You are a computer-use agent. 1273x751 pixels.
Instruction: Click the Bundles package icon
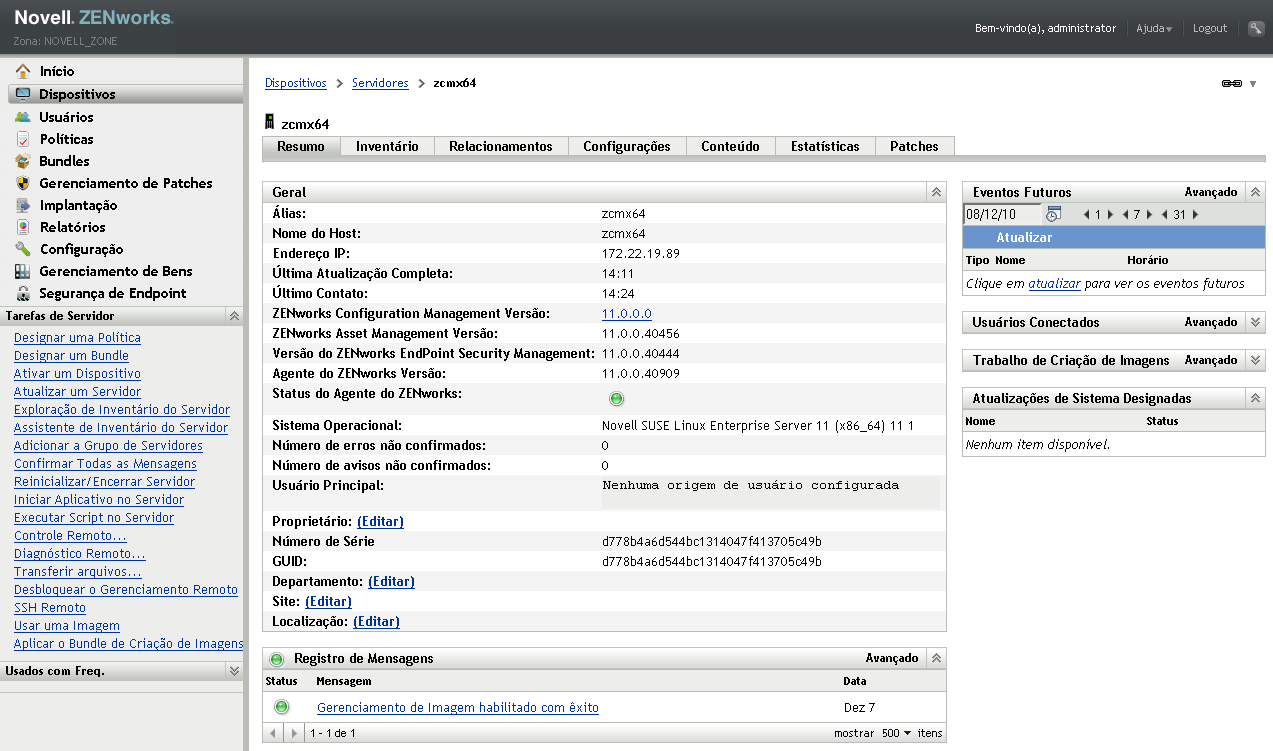point(22,161)
